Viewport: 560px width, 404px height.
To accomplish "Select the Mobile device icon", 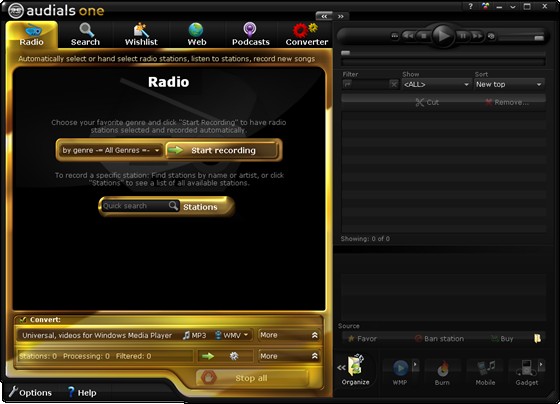I will [x=486, y=368].
